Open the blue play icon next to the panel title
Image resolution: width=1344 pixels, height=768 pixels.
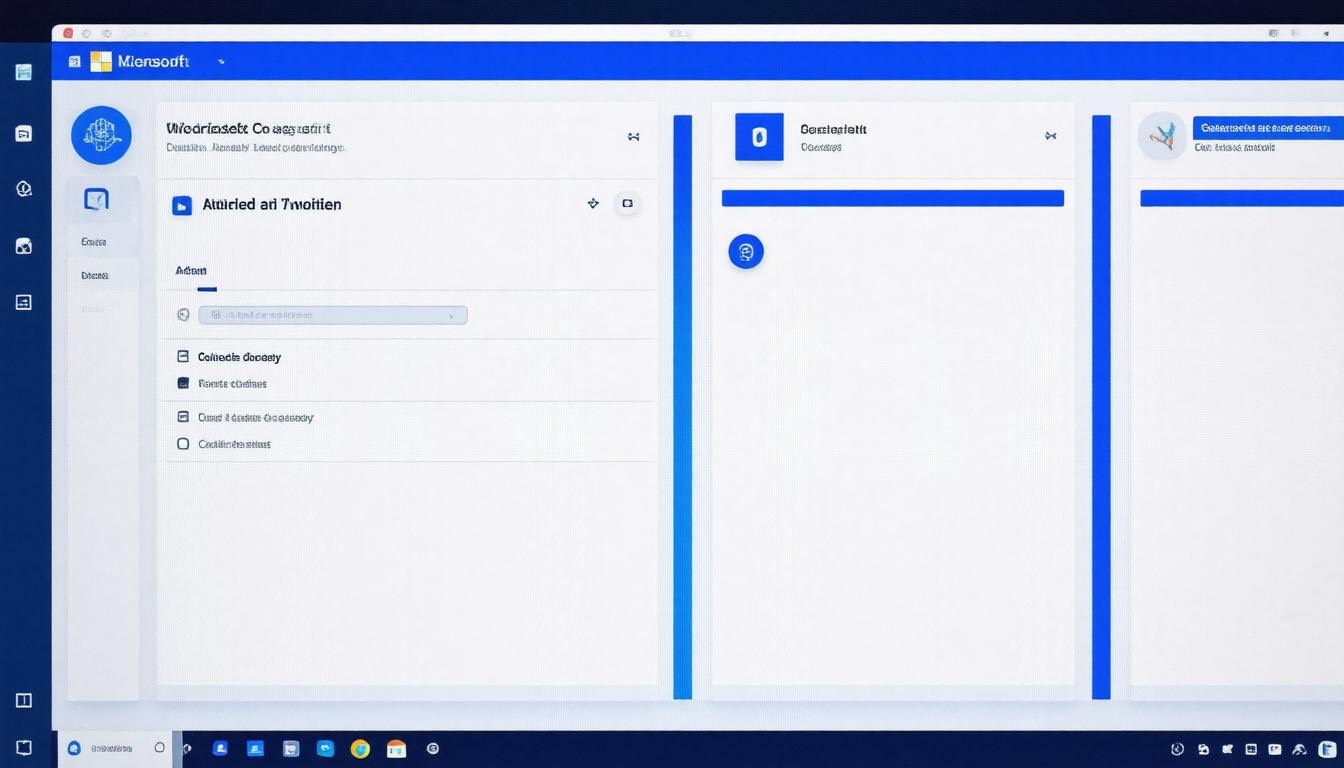(x=183, y=204)
